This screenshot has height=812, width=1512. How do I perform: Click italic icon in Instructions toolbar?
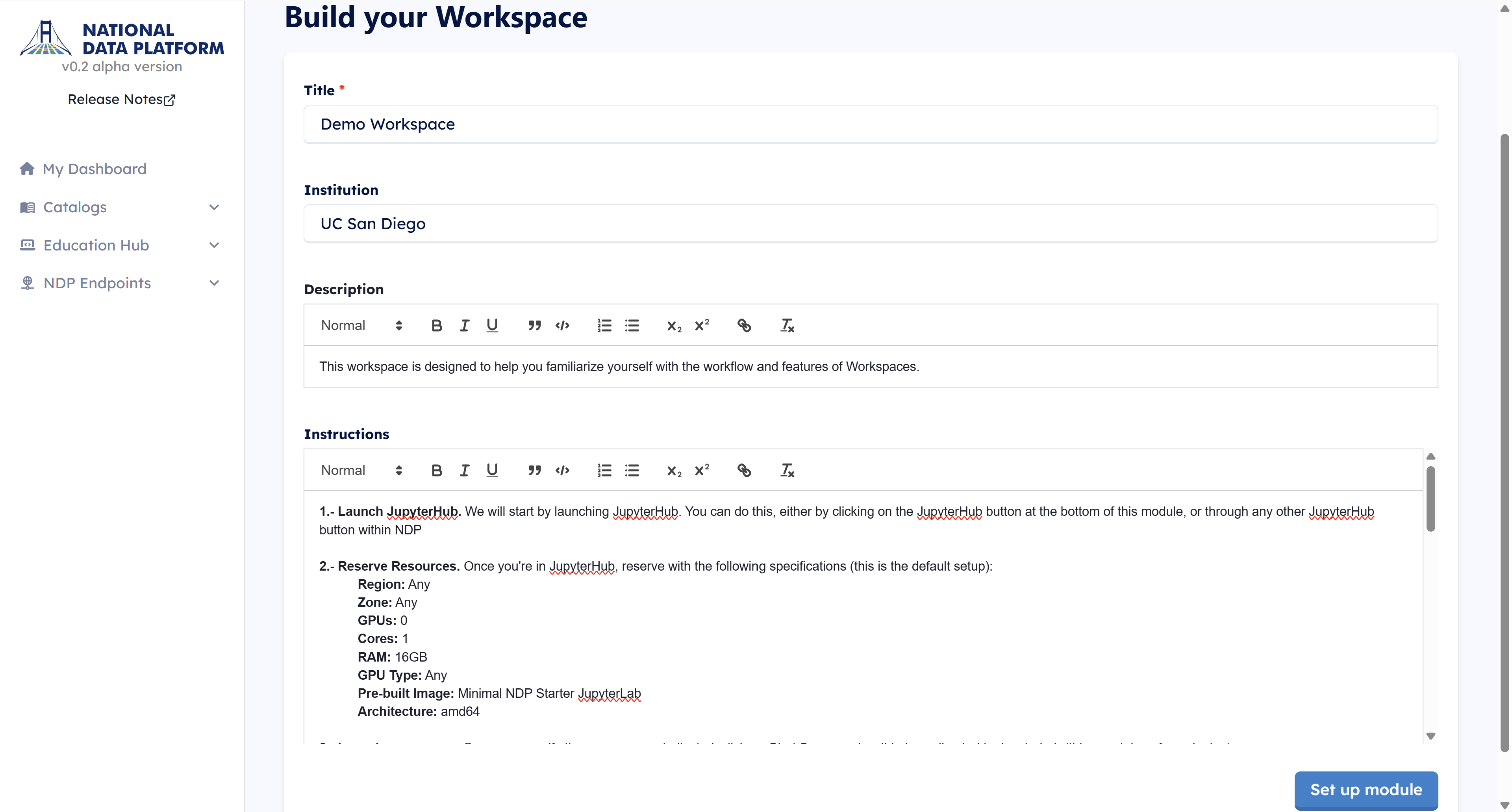464,470
